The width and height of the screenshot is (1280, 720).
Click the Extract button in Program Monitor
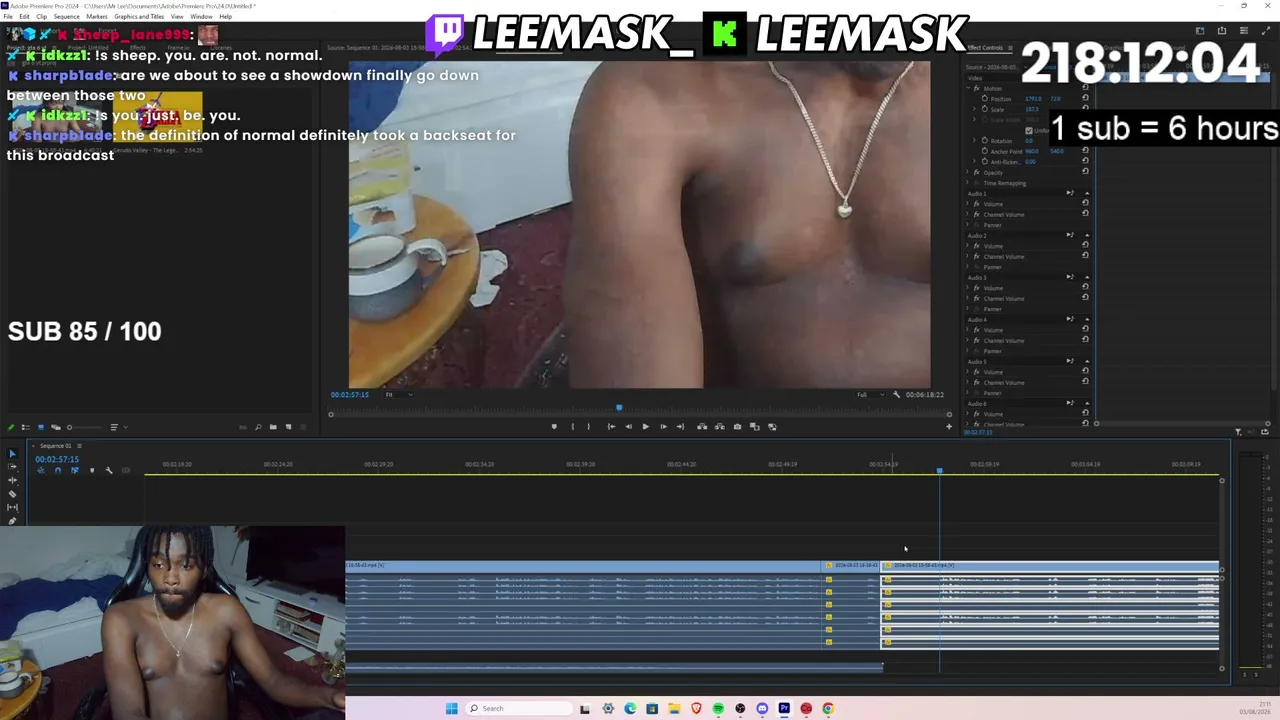(719, 427)
